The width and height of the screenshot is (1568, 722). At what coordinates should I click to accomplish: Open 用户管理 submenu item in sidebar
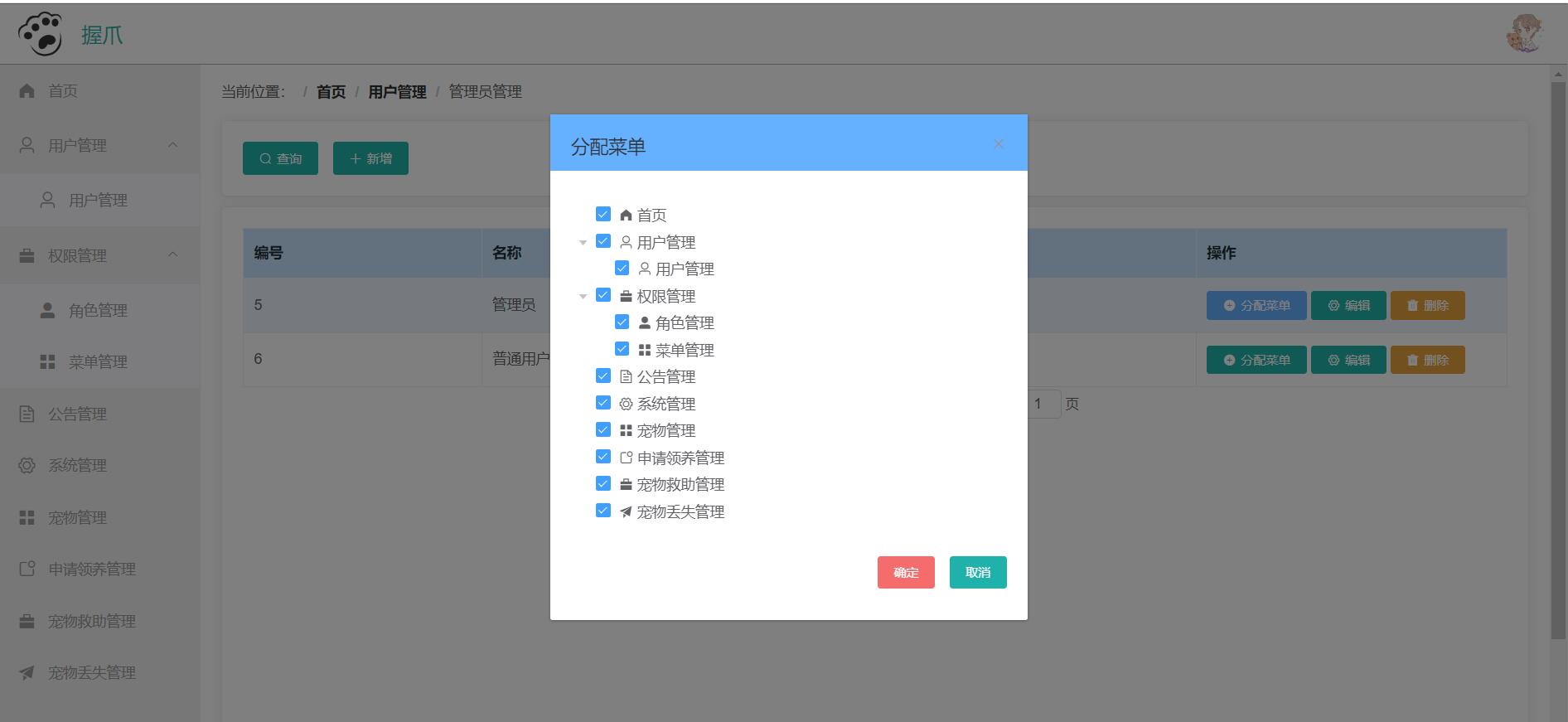point(99,200)
